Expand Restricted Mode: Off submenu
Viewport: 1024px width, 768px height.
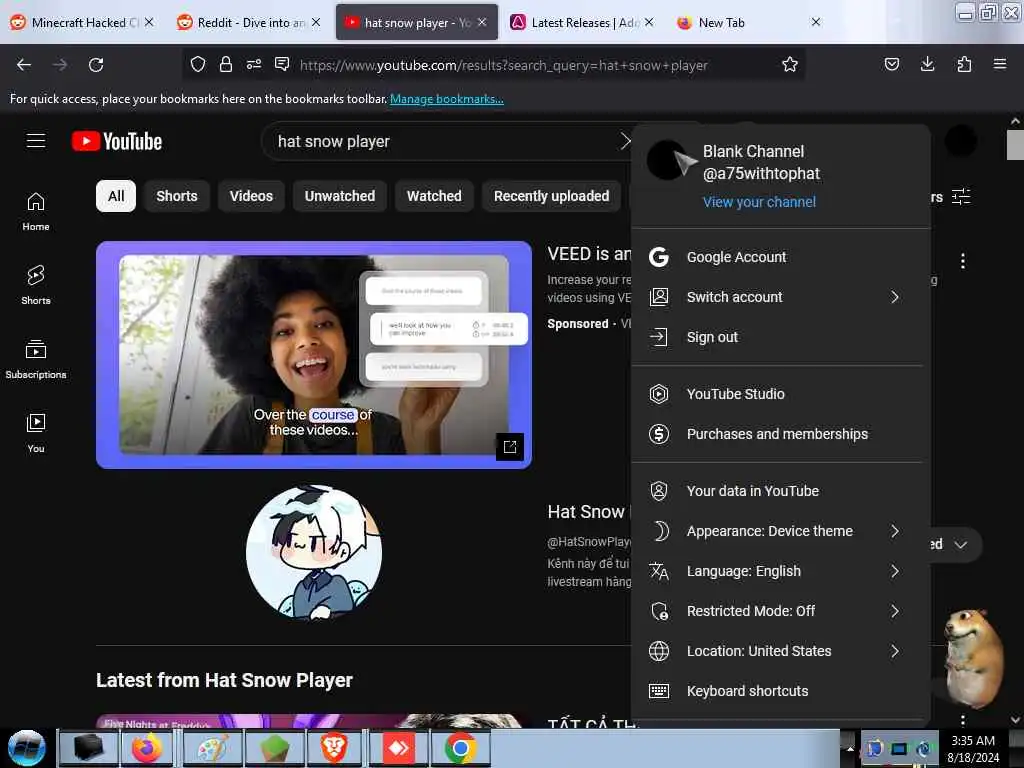[x=895, y=611]
